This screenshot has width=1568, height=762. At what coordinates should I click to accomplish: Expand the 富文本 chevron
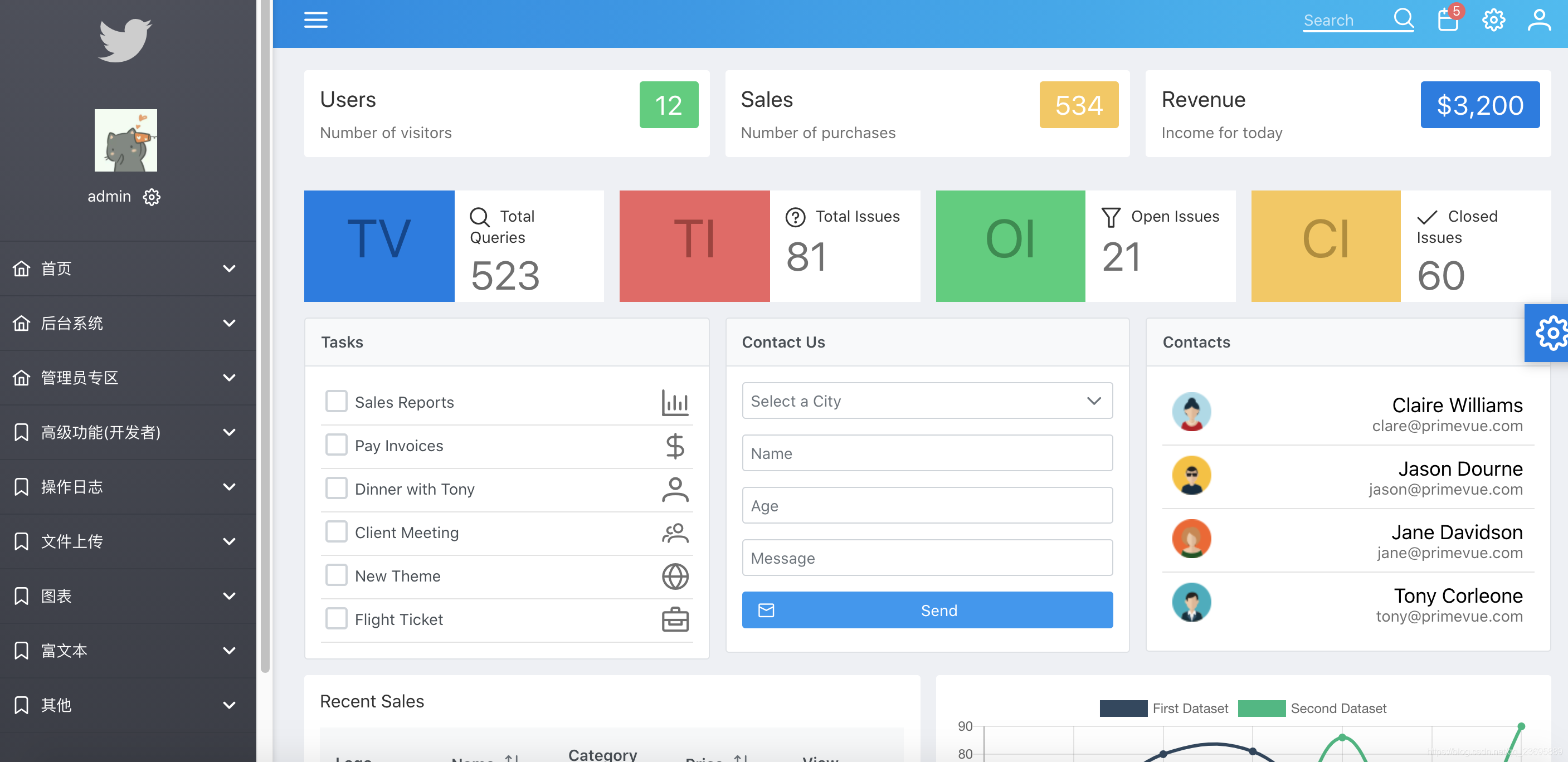pyautogui.click(x=230, y=651)
